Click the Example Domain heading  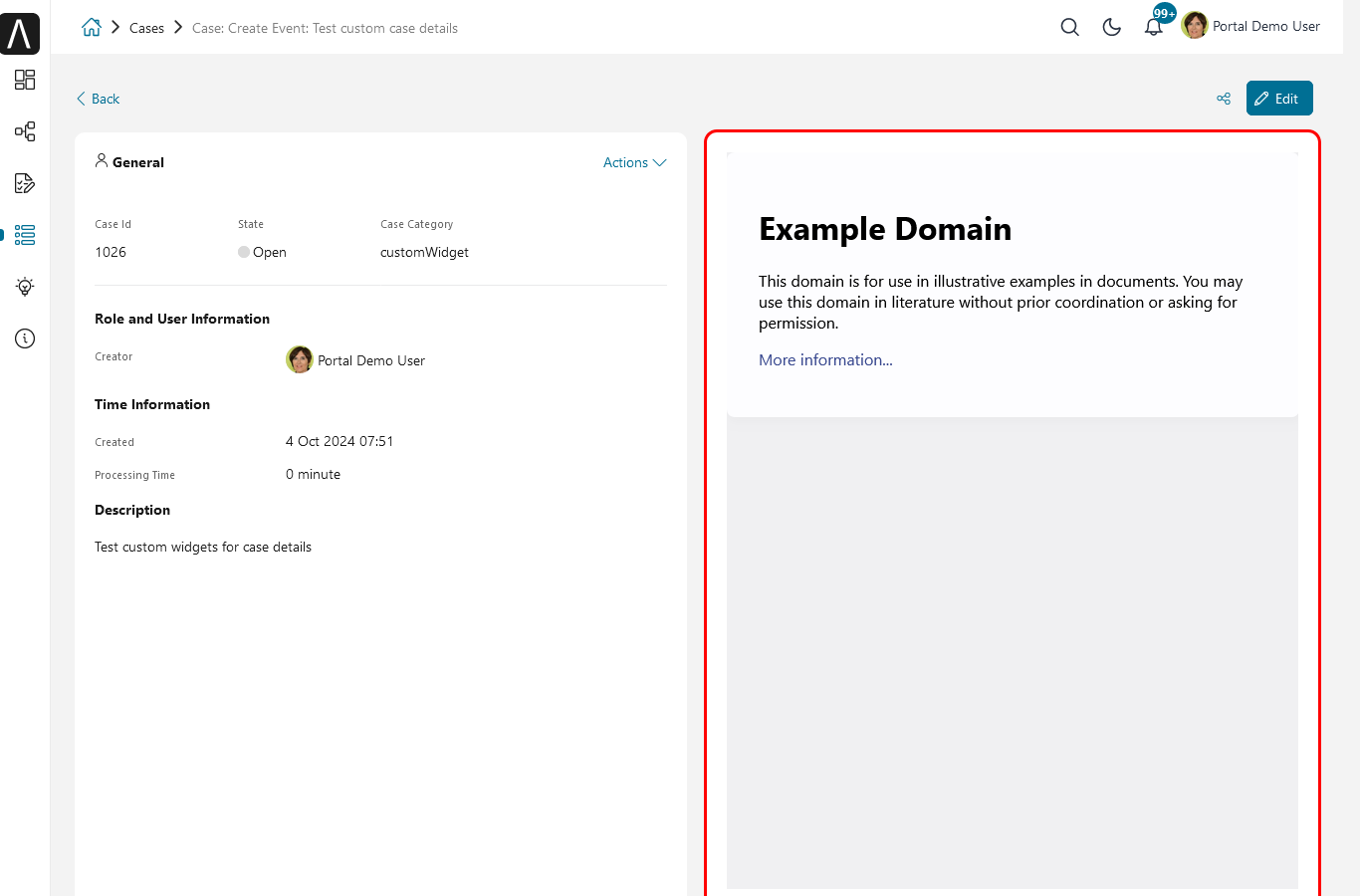[x=885, y=229]
